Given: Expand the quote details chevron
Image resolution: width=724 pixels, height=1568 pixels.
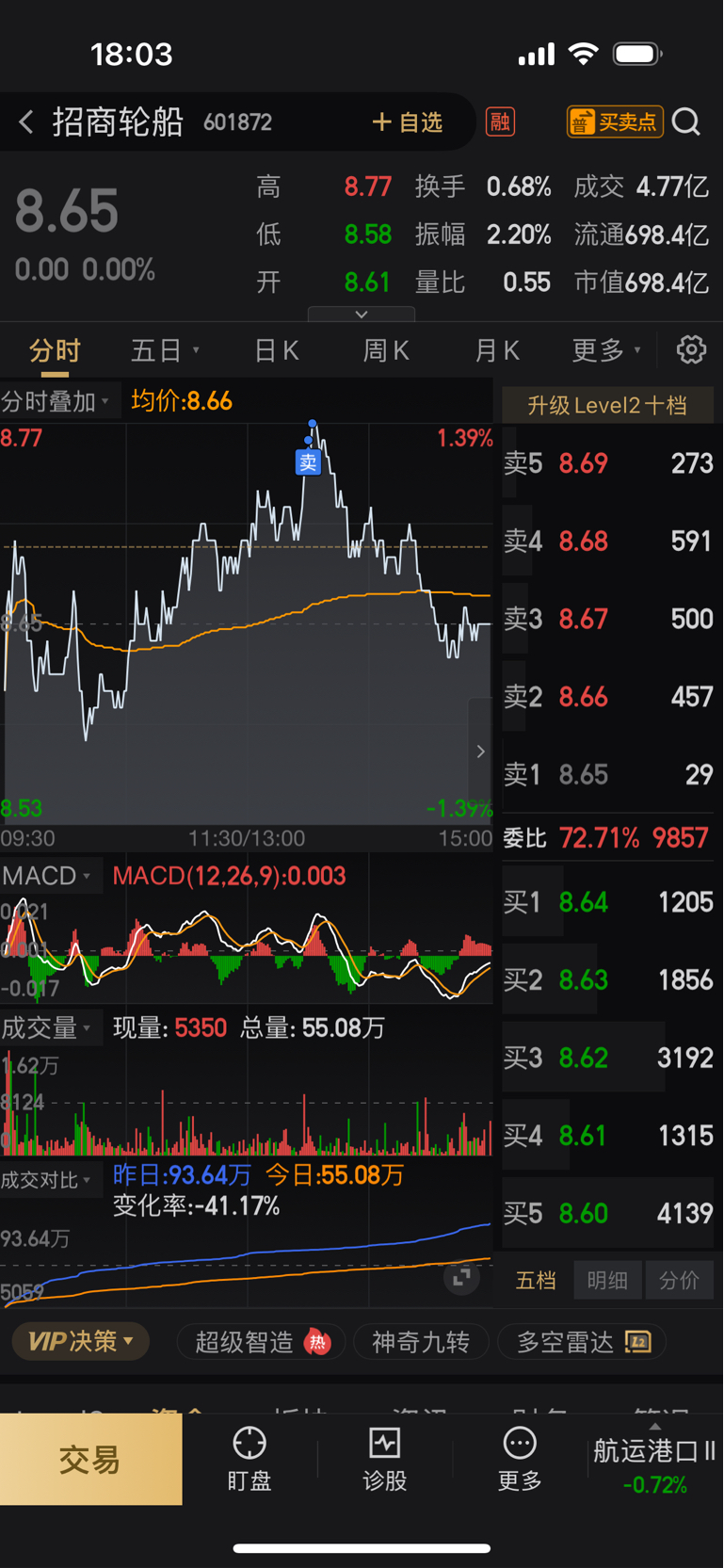Looking at the screenshot, I should 362,314.
